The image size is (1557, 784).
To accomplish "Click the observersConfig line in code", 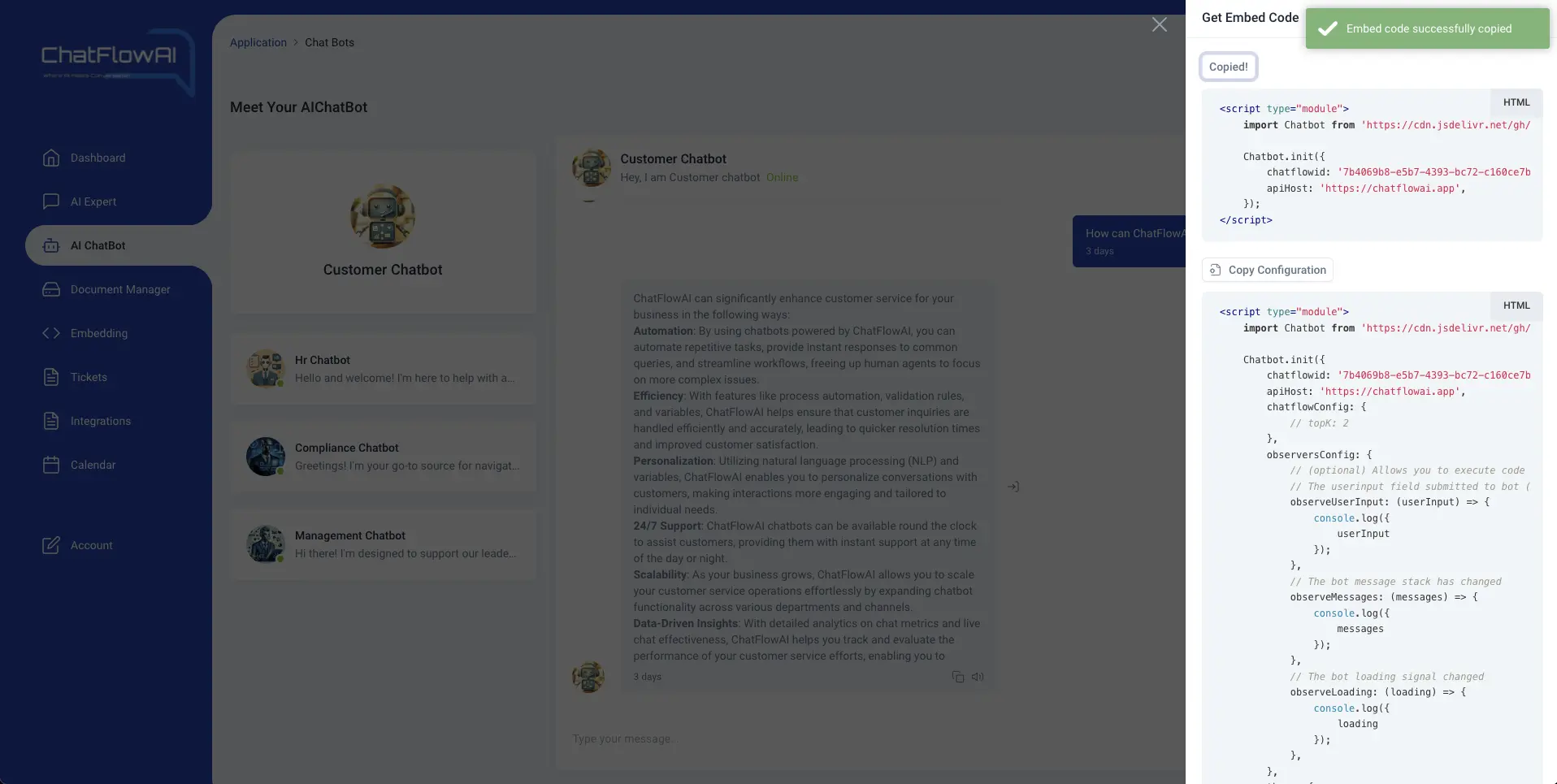I will [1319, 455].
